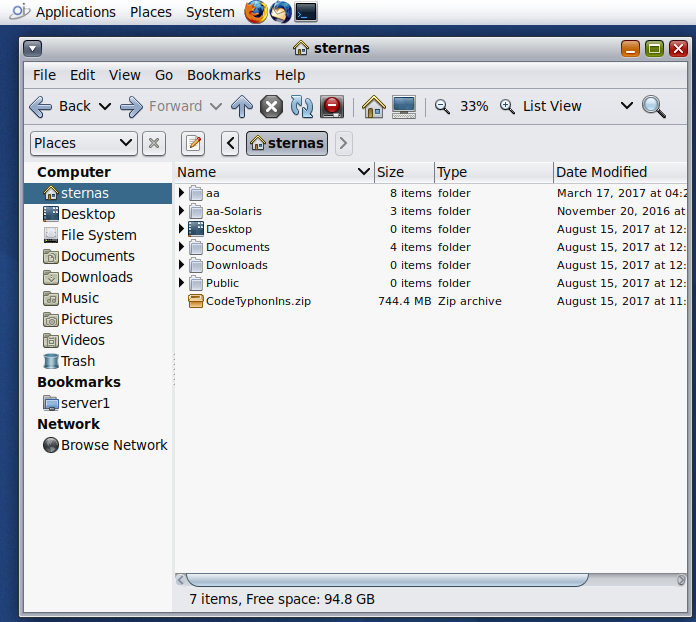The image size is (696, 622).
Task: Reset zoom via the 33% label
Action: 474,107
